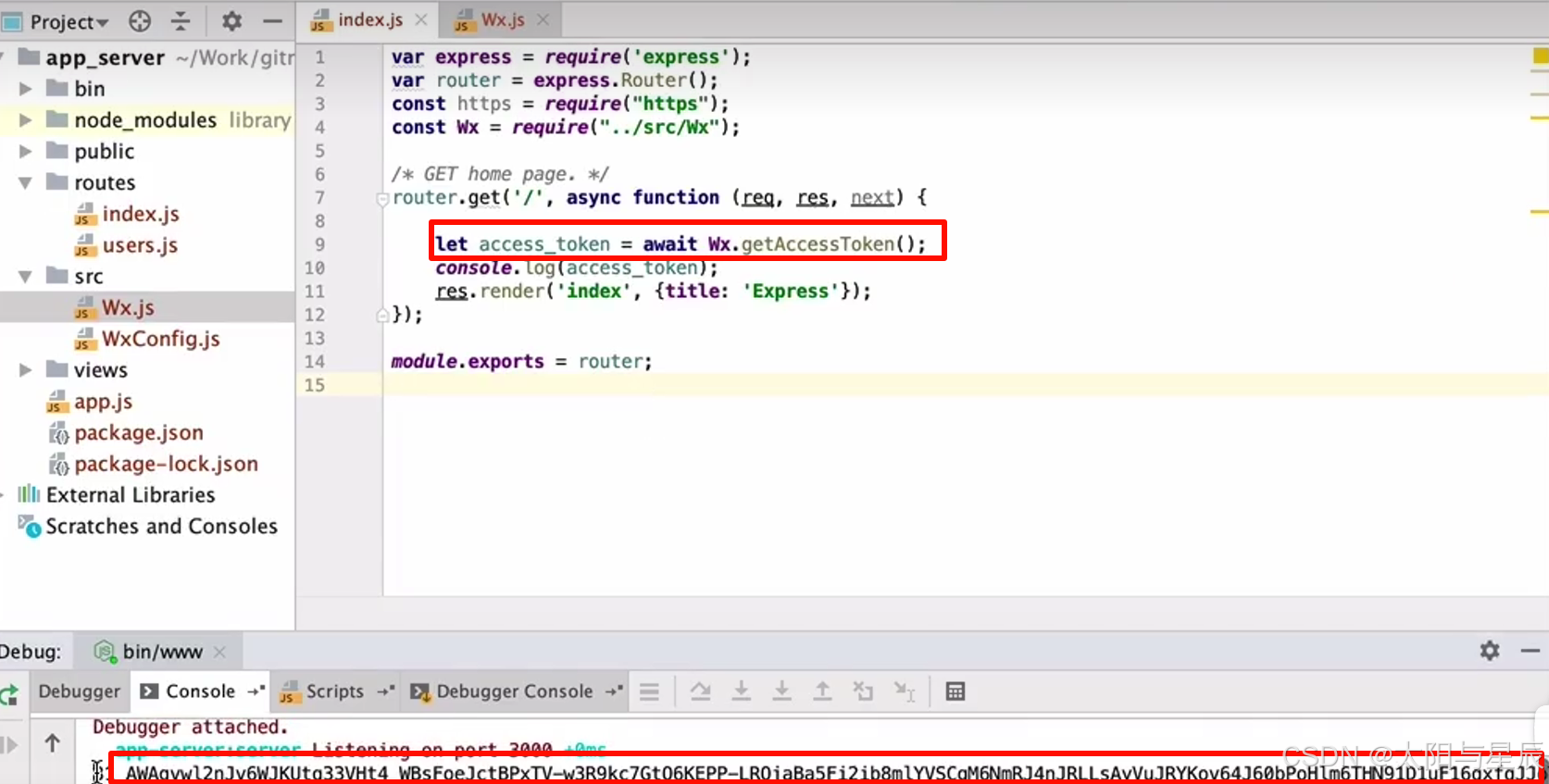Click show execution point icon

(649, 691)
